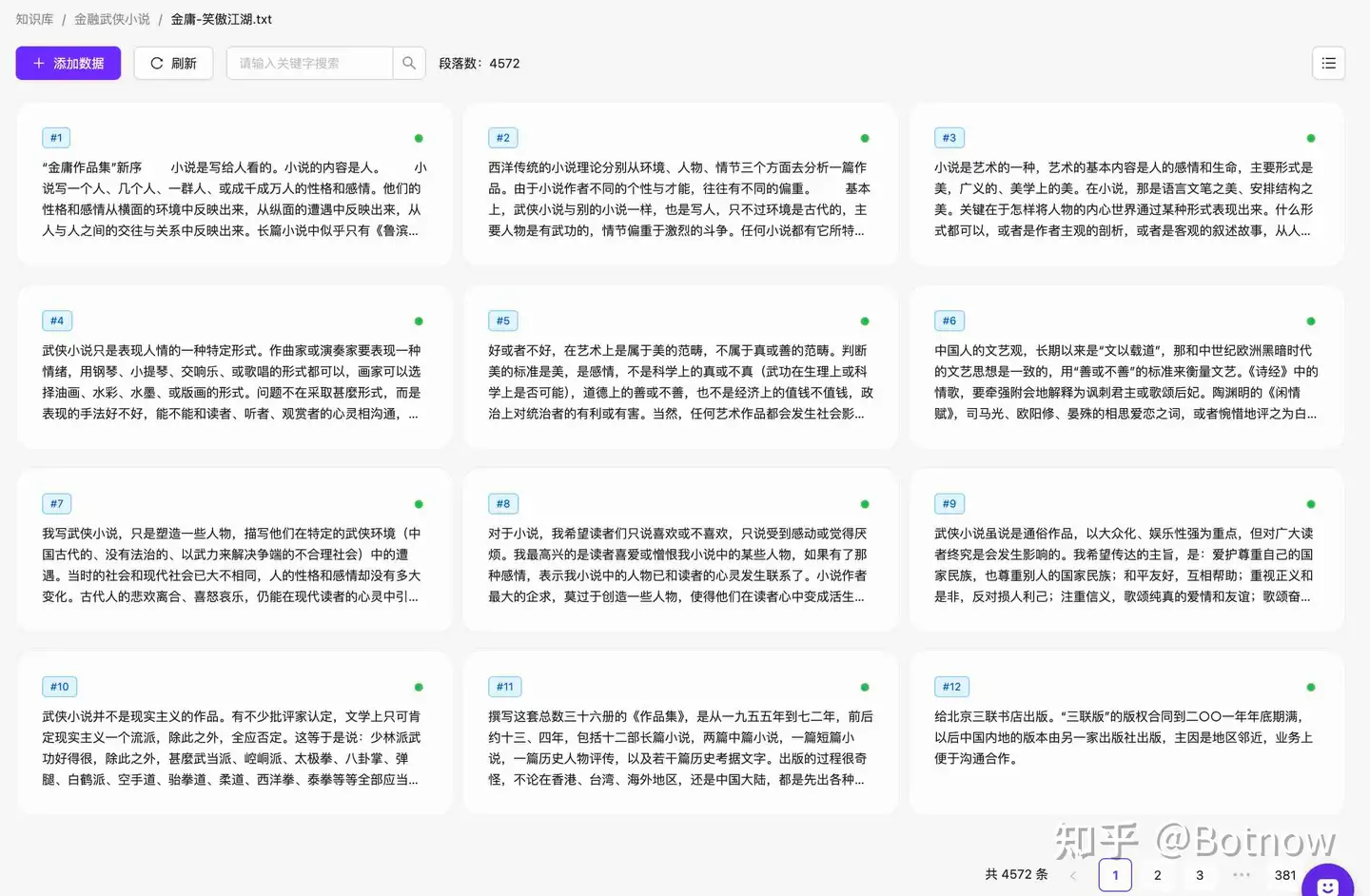
Task: Click the green status dot on card #11
Action: tap(865, 687)
